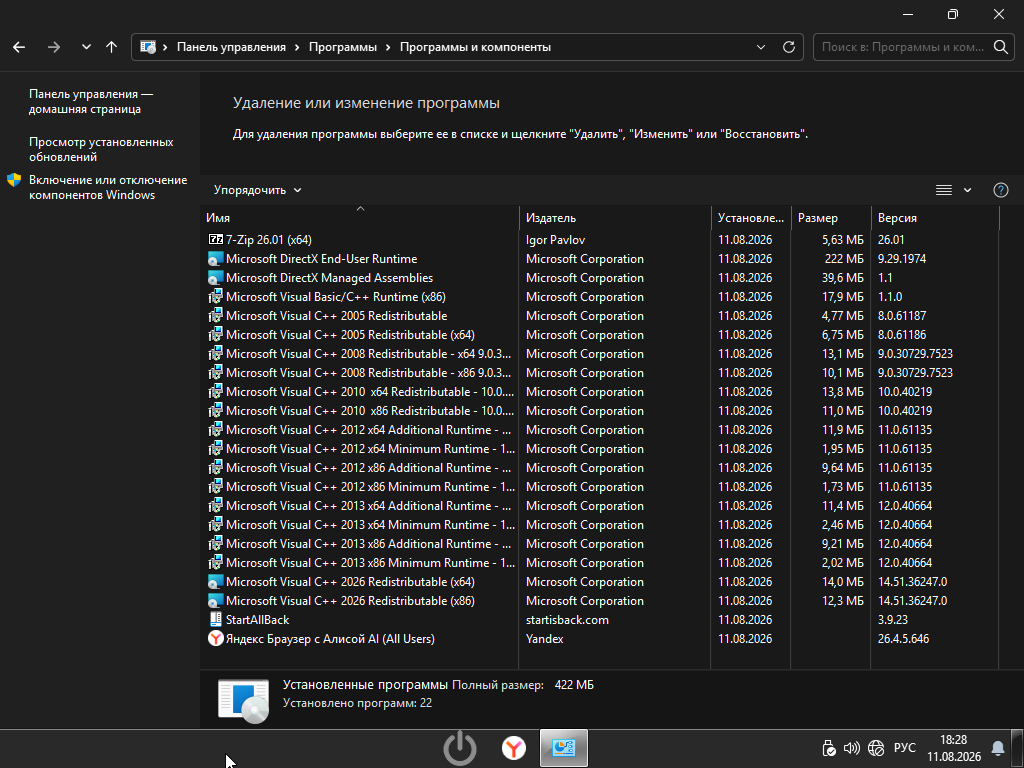Select 'Visual C++ 2012 x86 Minimum Runtime' row
The image size is (1024, 768).
coord(601,486)
